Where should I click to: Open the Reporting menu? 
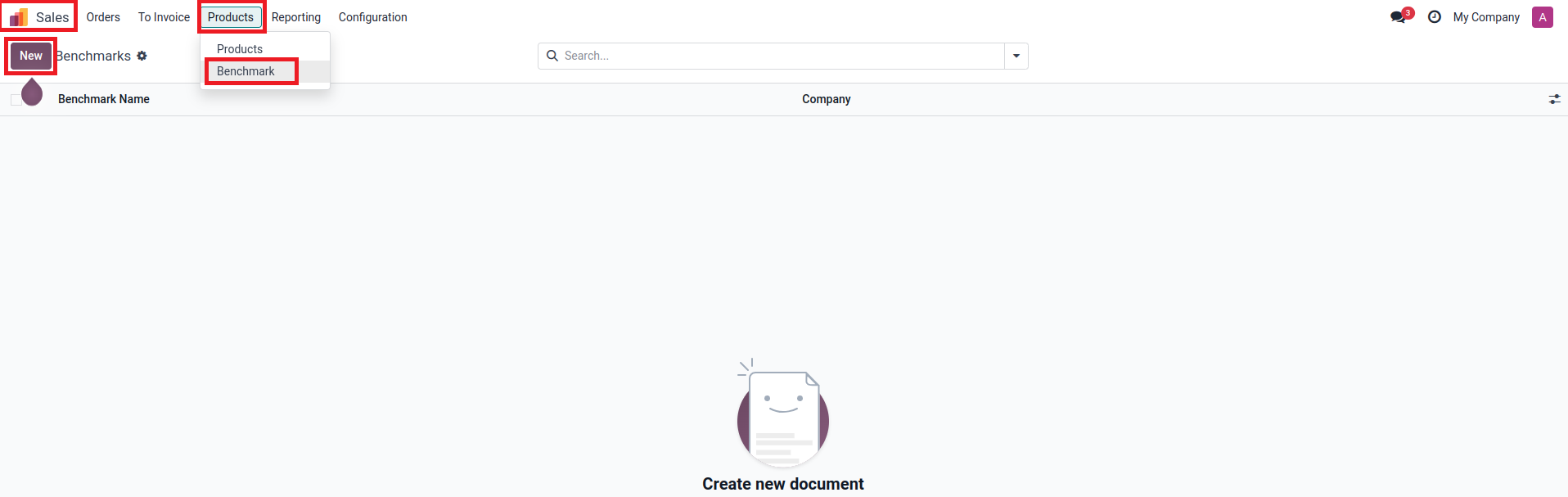tap(296, 17)
